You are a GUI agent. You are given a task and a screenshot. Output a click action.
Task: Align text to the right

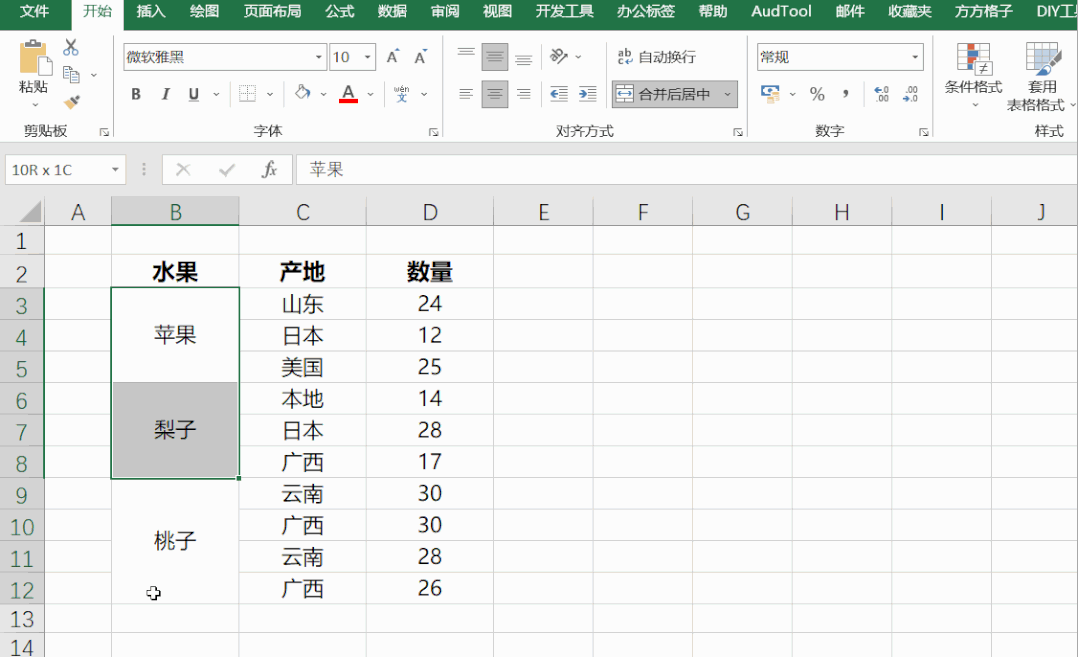[x=524, y=94]
